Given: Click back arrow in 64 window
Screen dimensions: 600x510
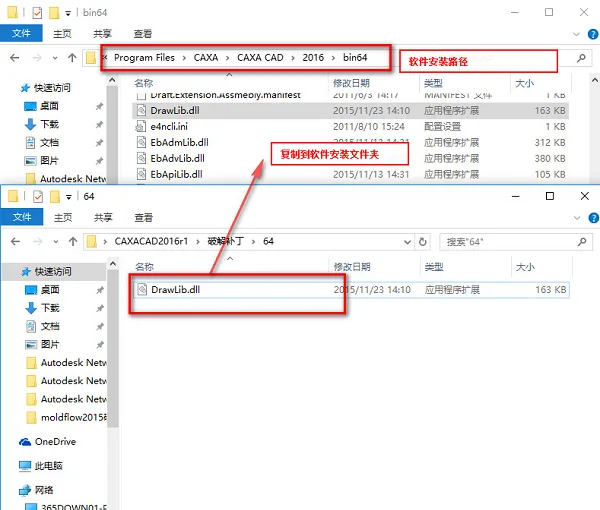Looking at the screenshot, I should click(15, 241).
